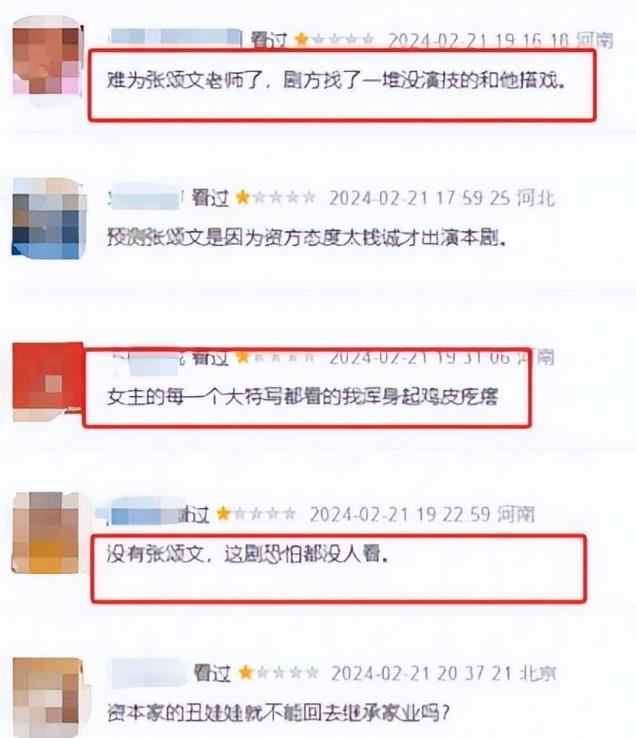Click the gold star on the 19:22:59 review
The height and width of the screenshot is (738, 636).
tap(223, 513)
